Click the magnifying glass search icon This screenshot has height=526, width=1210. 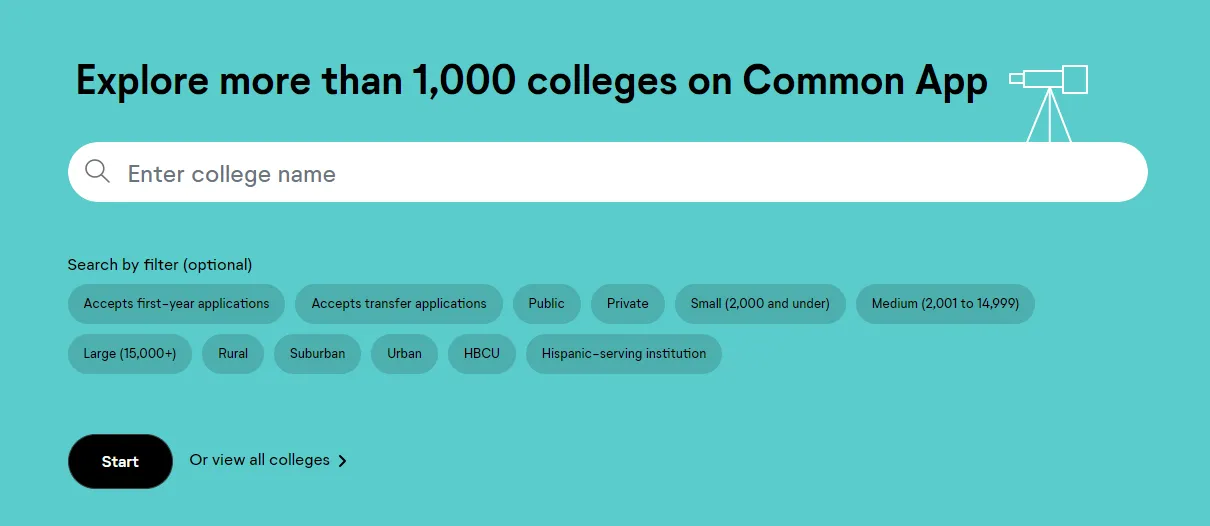pyautogui.click(x=97, y=172)
